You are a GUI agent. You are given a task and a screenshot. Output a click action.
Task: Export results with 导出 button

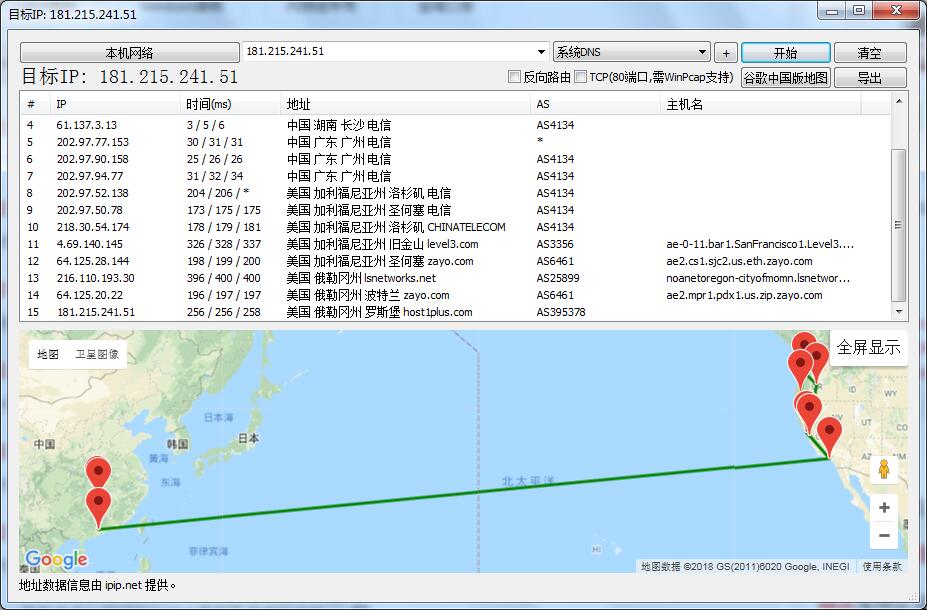coord(869,78)
